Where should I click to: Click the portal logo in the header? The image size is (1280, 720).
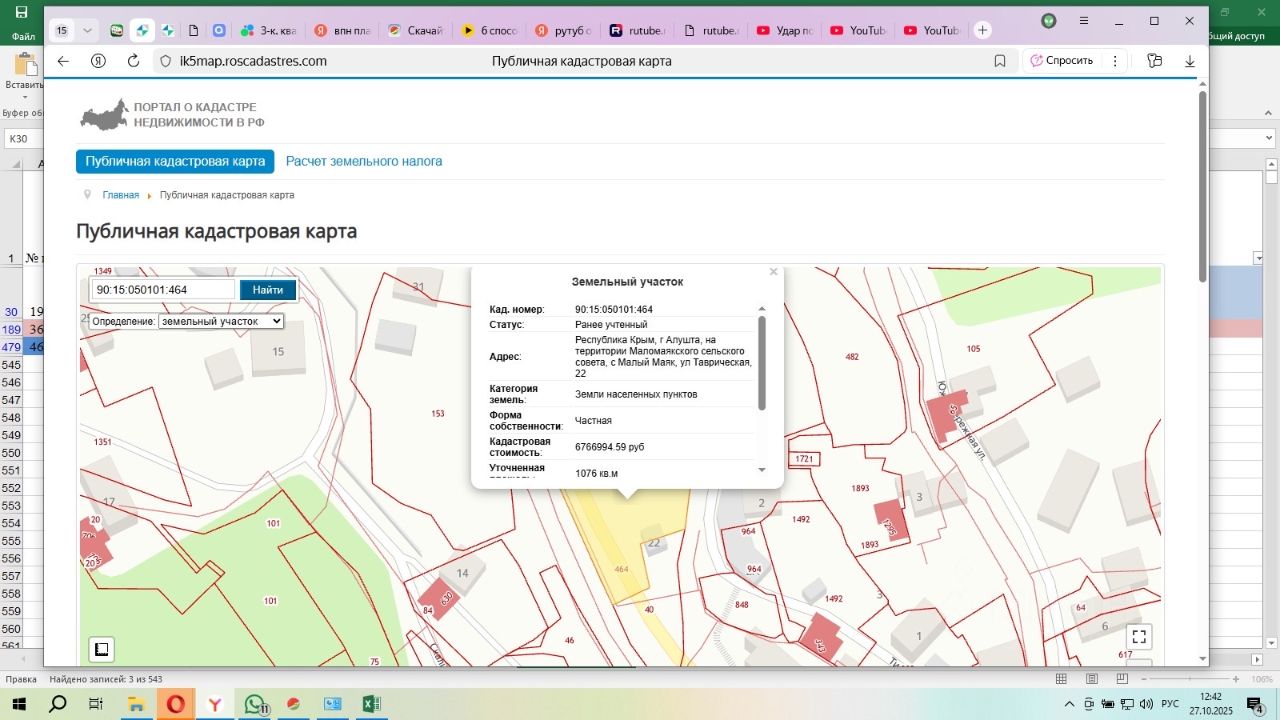coord(172,114)
